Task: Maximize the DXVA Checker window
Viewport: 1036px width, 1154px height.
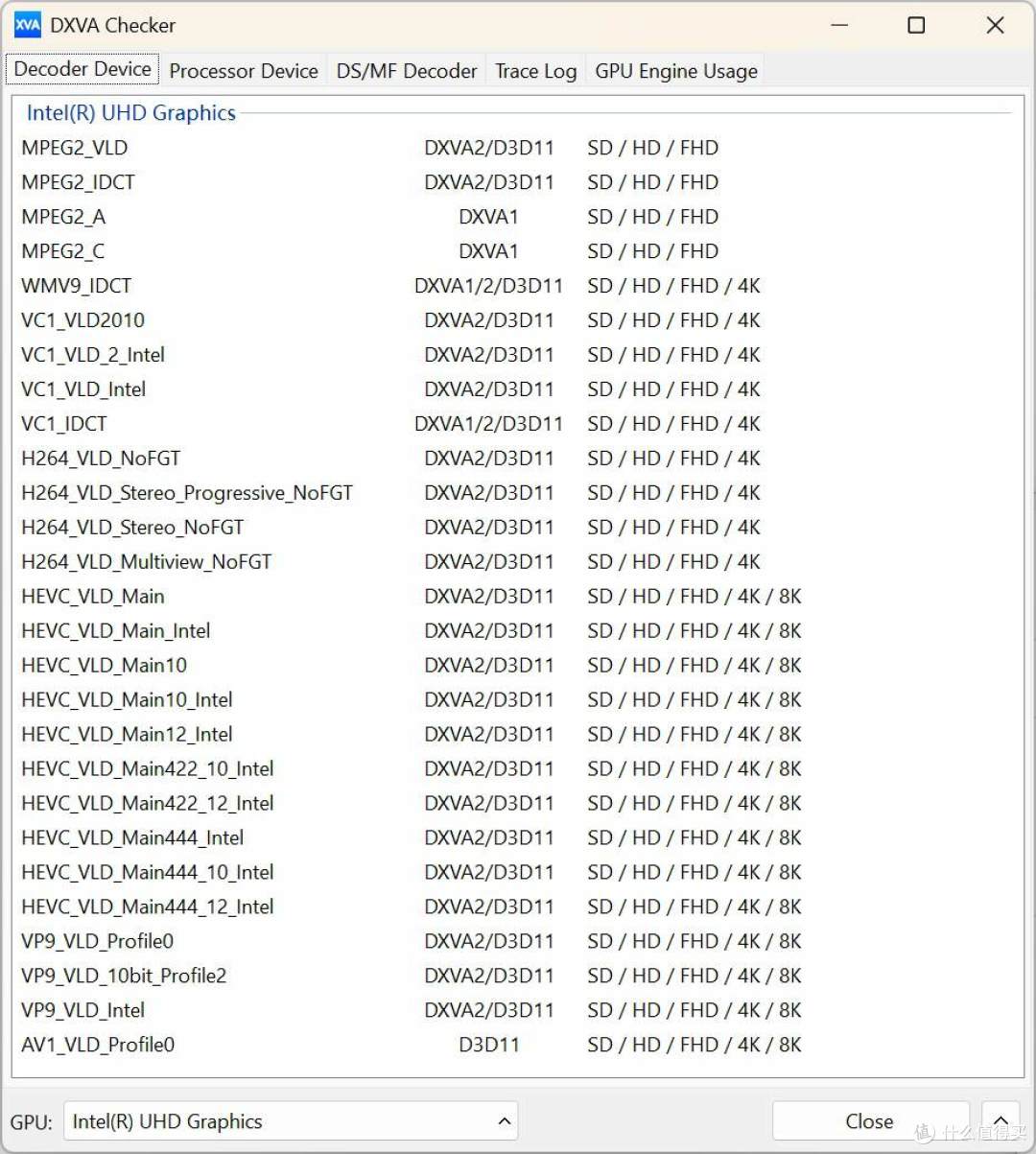Action: click(916, 25)
